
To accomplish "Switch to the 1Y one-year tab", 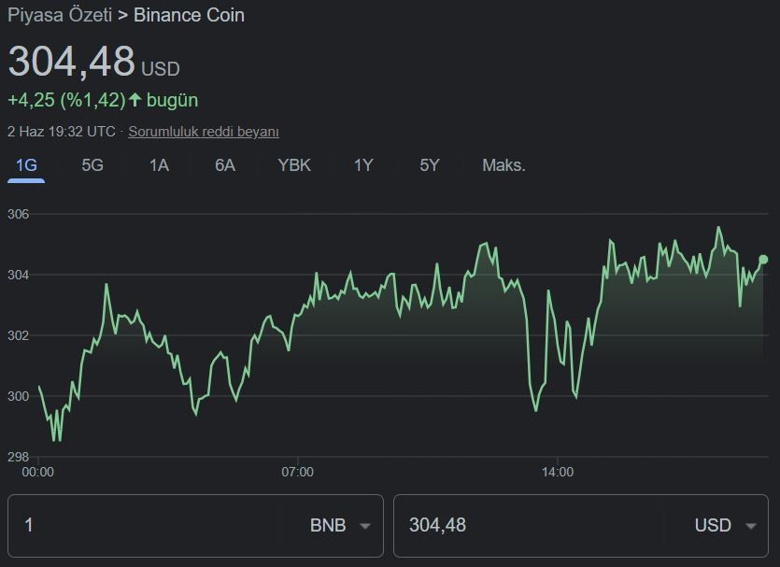I will [x=364, y=165].
